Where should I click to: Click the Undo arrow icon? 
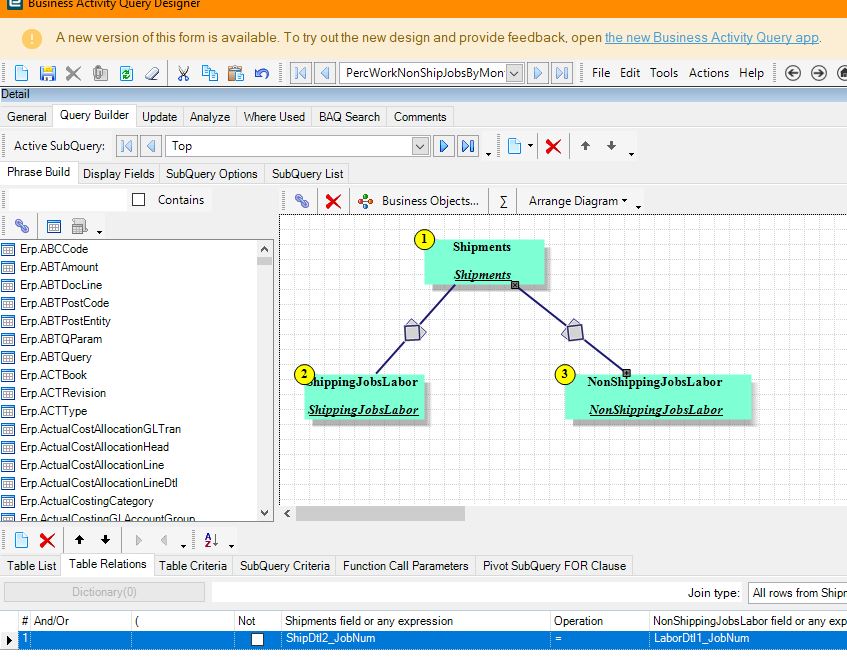pos(262,73)
